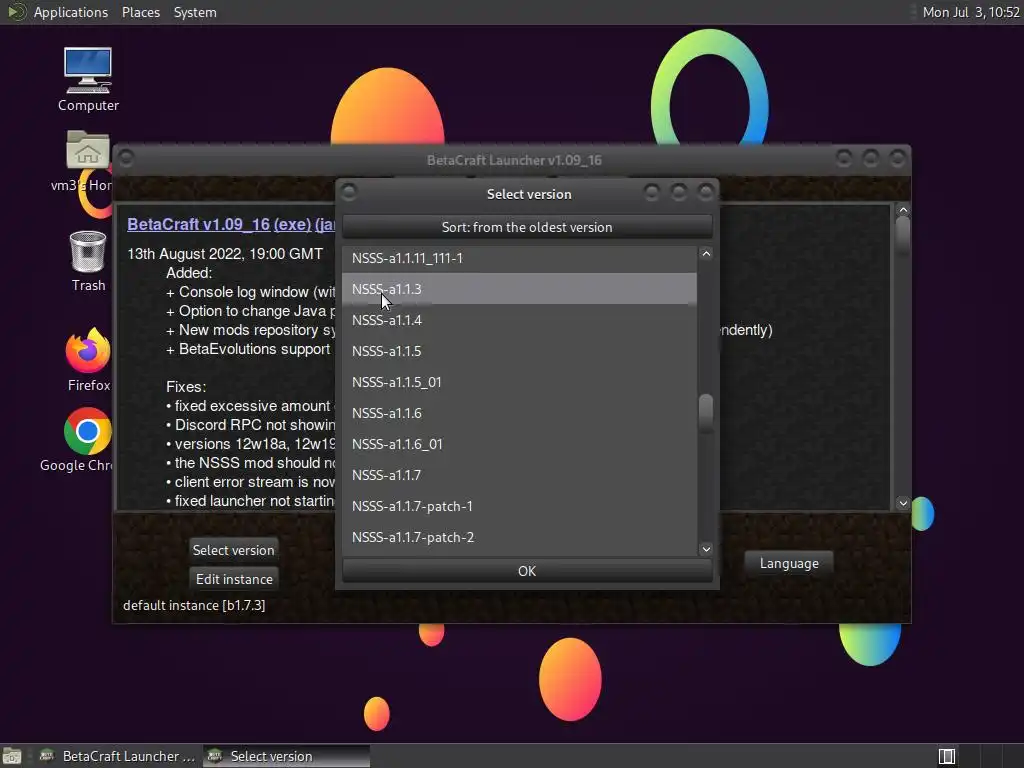Select version NSSS-a1.1.7

[x=519, y=475]
